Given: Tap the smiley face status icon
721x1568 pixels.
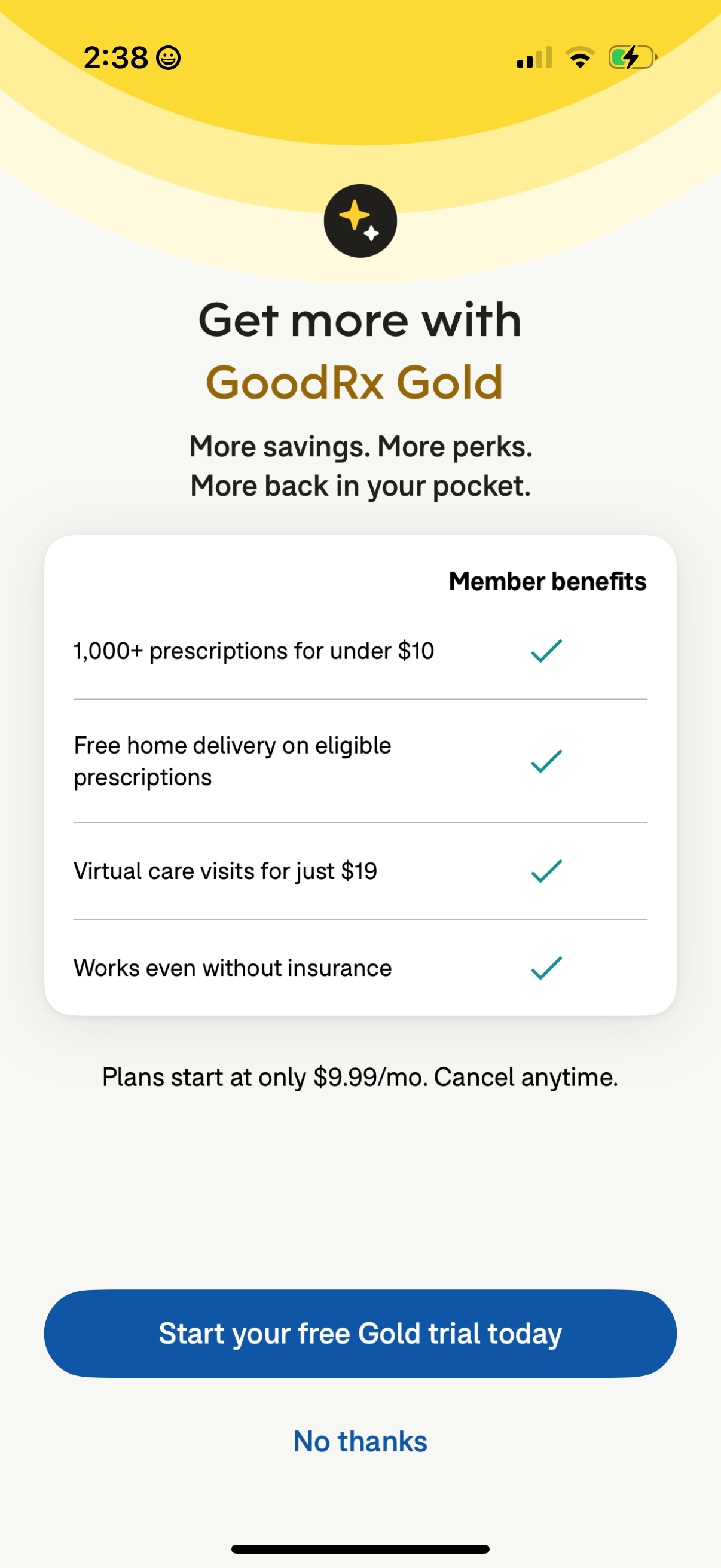Looking at the screenshot, I should (x=169, y=59).
